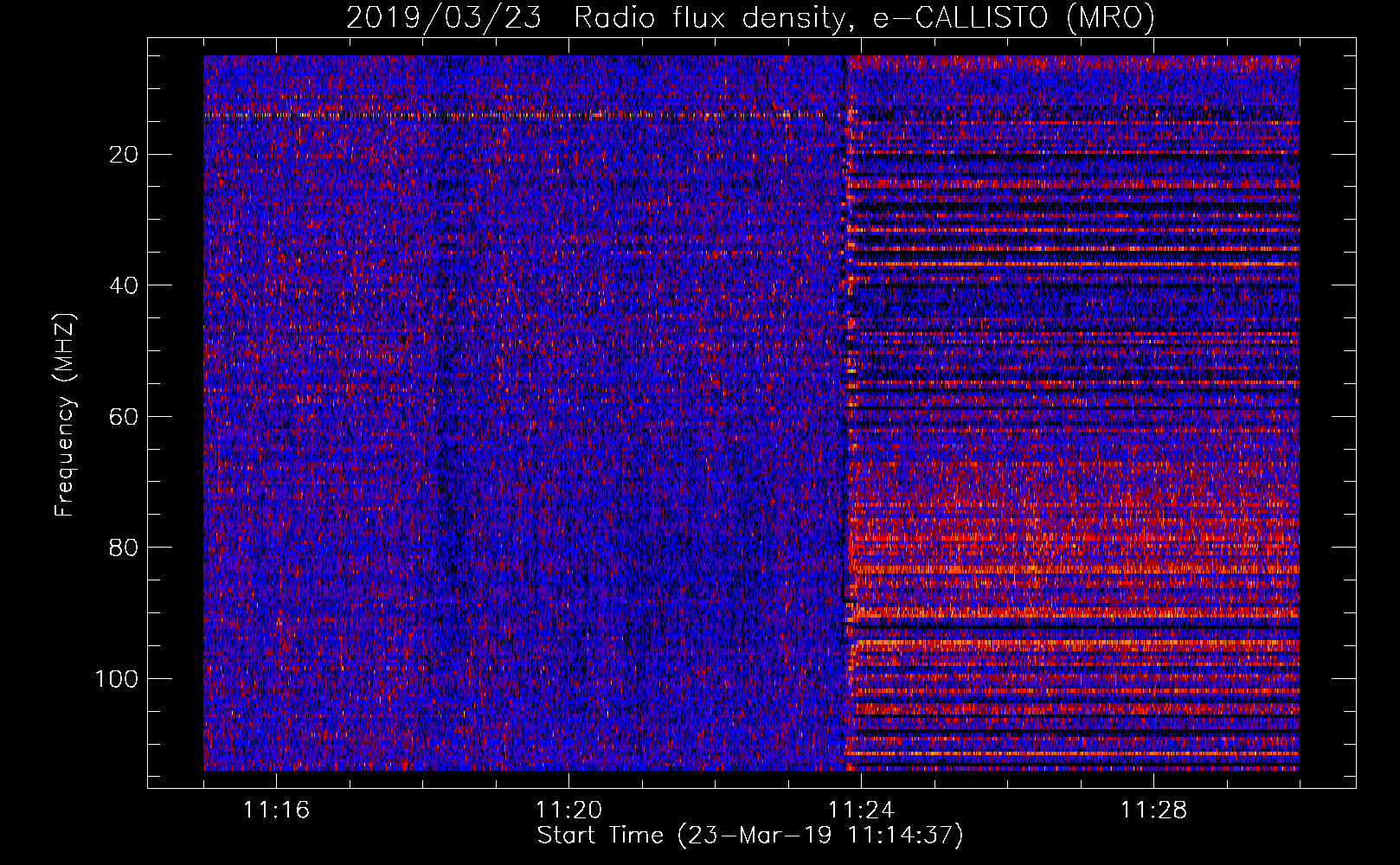The width and height of the screenshot is (1400, 865).
Task: Click the 'Frequency (MHZ)' axis label
Action: click(x=65, y=415)
